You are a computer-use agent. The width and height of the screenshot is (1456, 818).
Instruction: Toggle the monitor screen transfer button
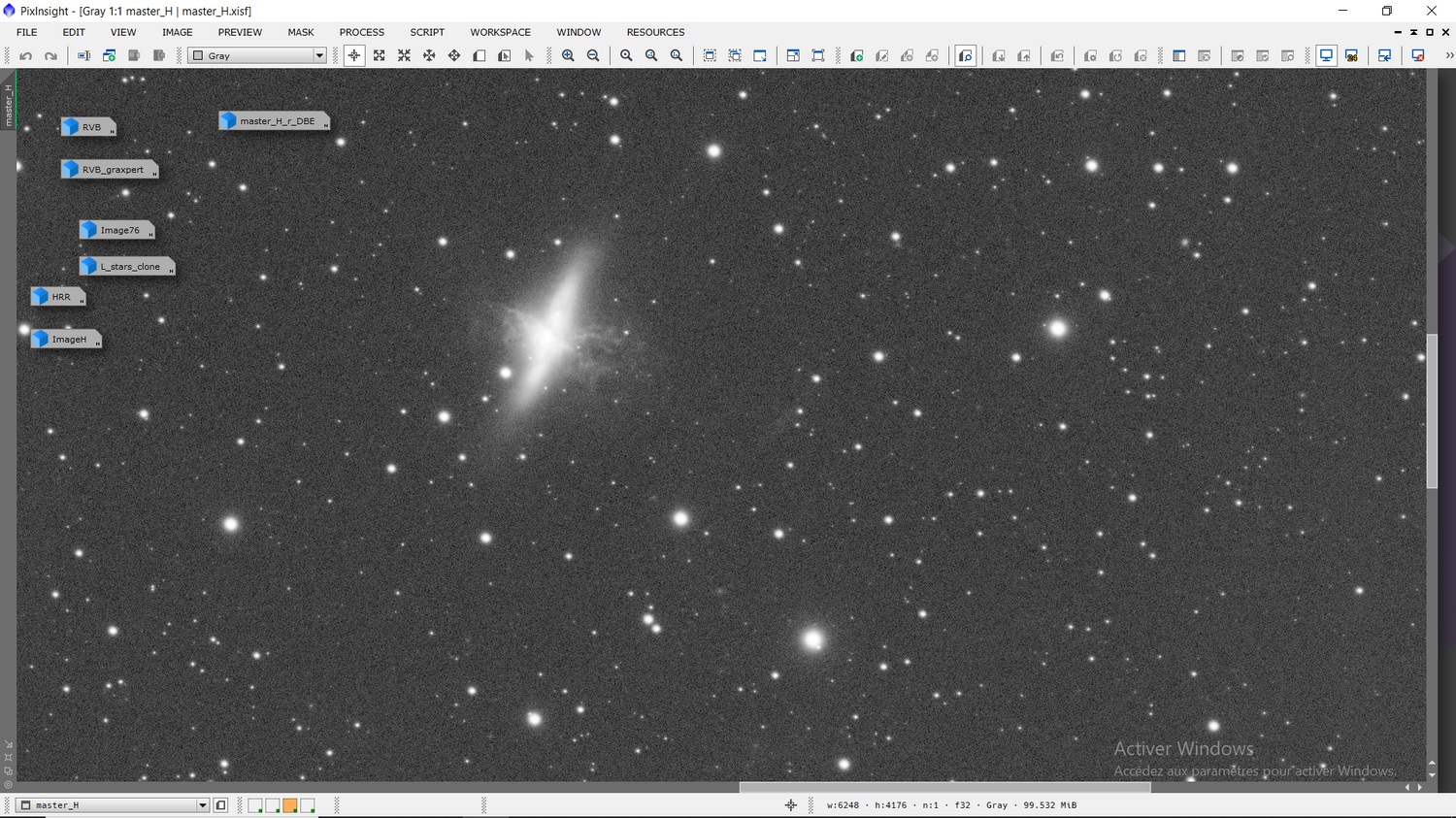[1326, 56]
